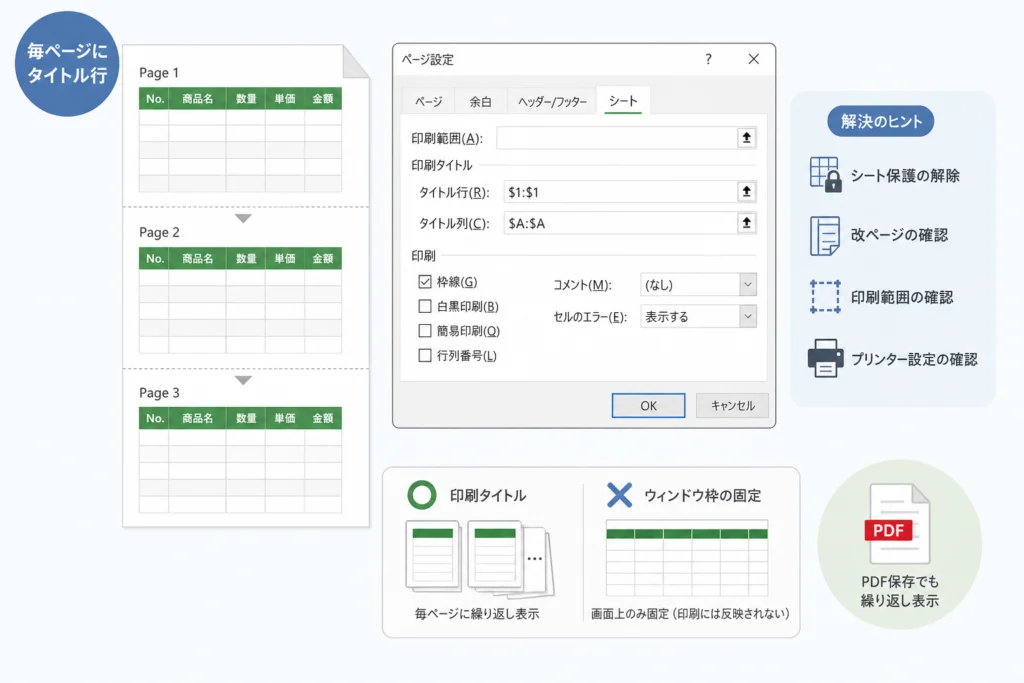Click the 印刷範囲 input field
The width and height of the screenshot is (1024, 683).
(x=616, y=138)
